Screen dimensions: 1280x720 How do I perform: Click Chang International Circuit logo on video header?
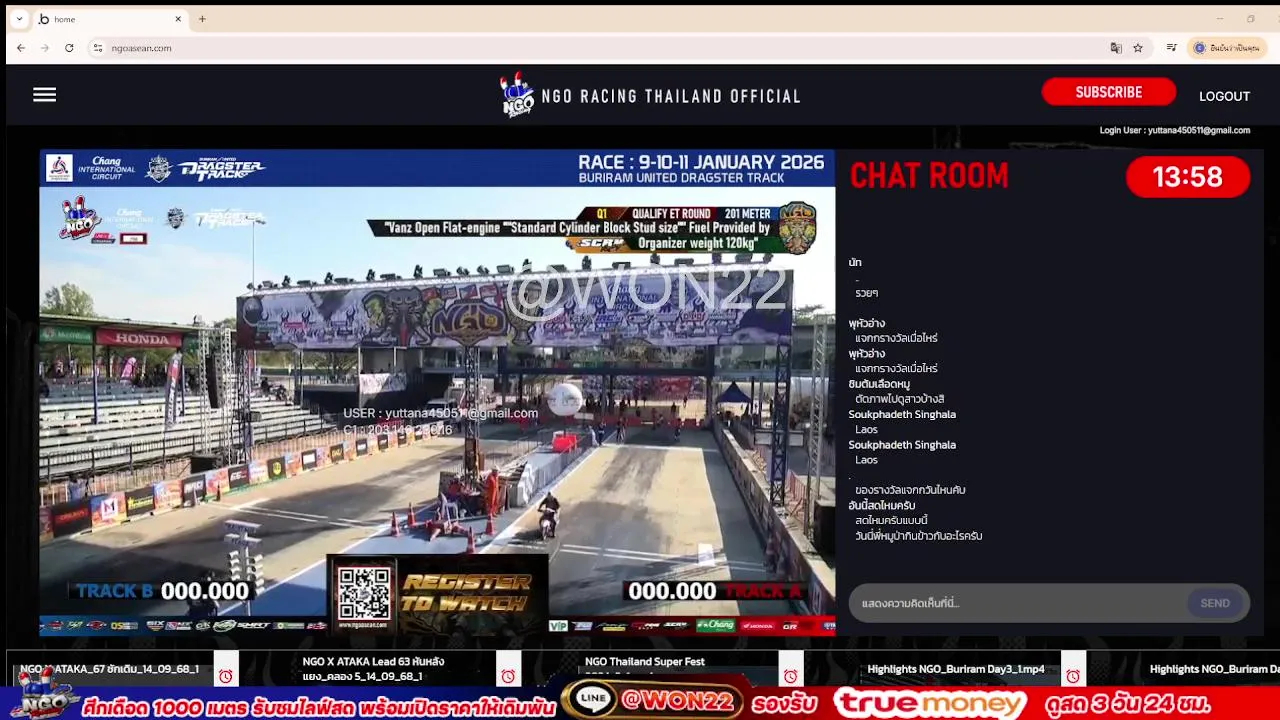[x=91, y=168]
